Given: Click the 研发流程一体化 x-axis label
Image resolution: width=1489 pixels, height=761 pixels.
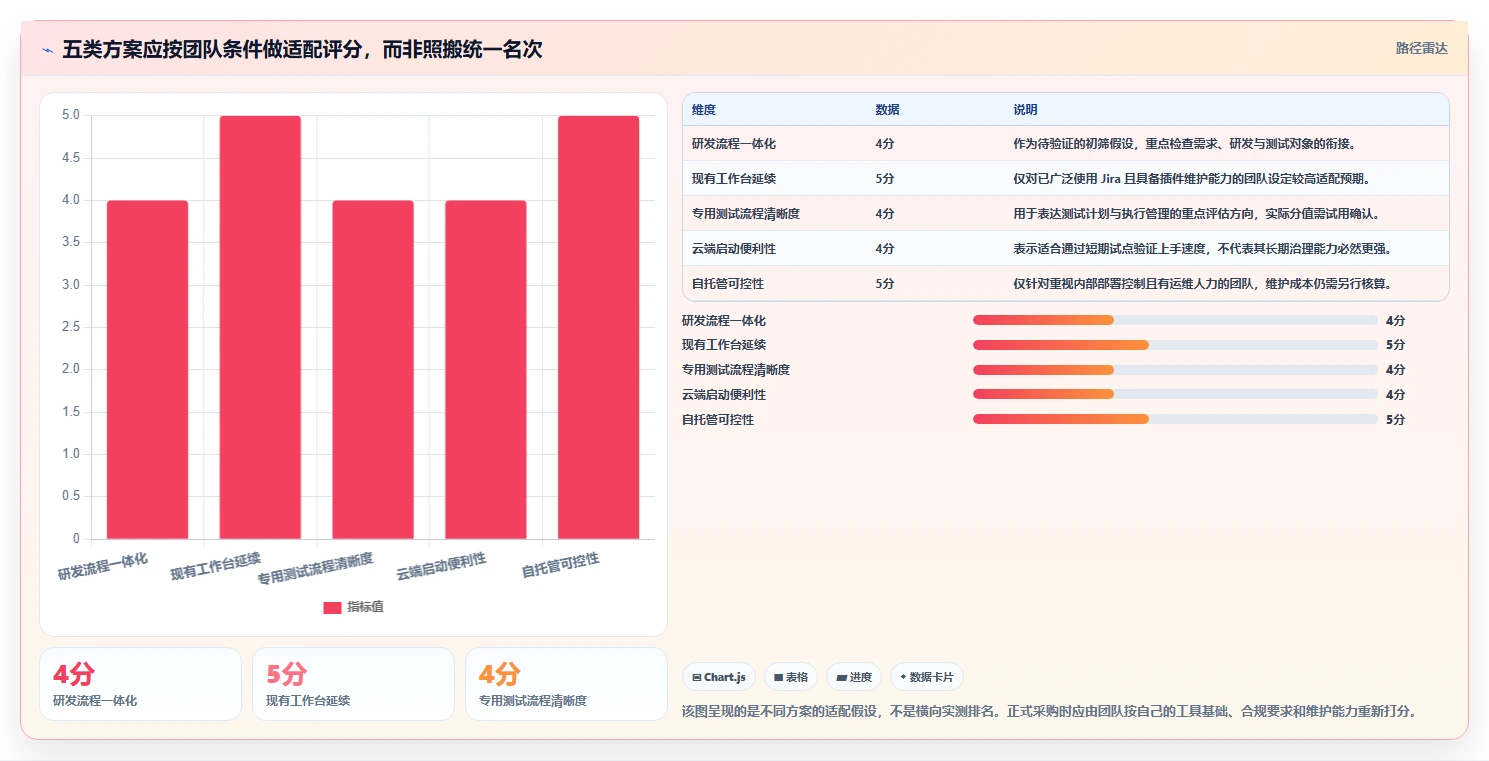Looking at the screenshot, I should tap(102, 566).
